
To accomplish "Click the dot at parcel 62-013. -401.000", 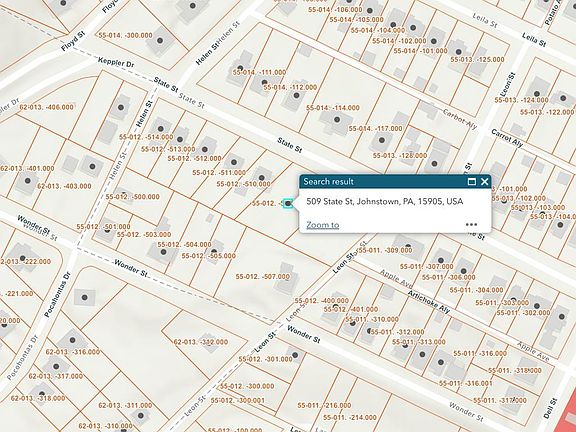I will pyautogui.click(x=28, y=180).
